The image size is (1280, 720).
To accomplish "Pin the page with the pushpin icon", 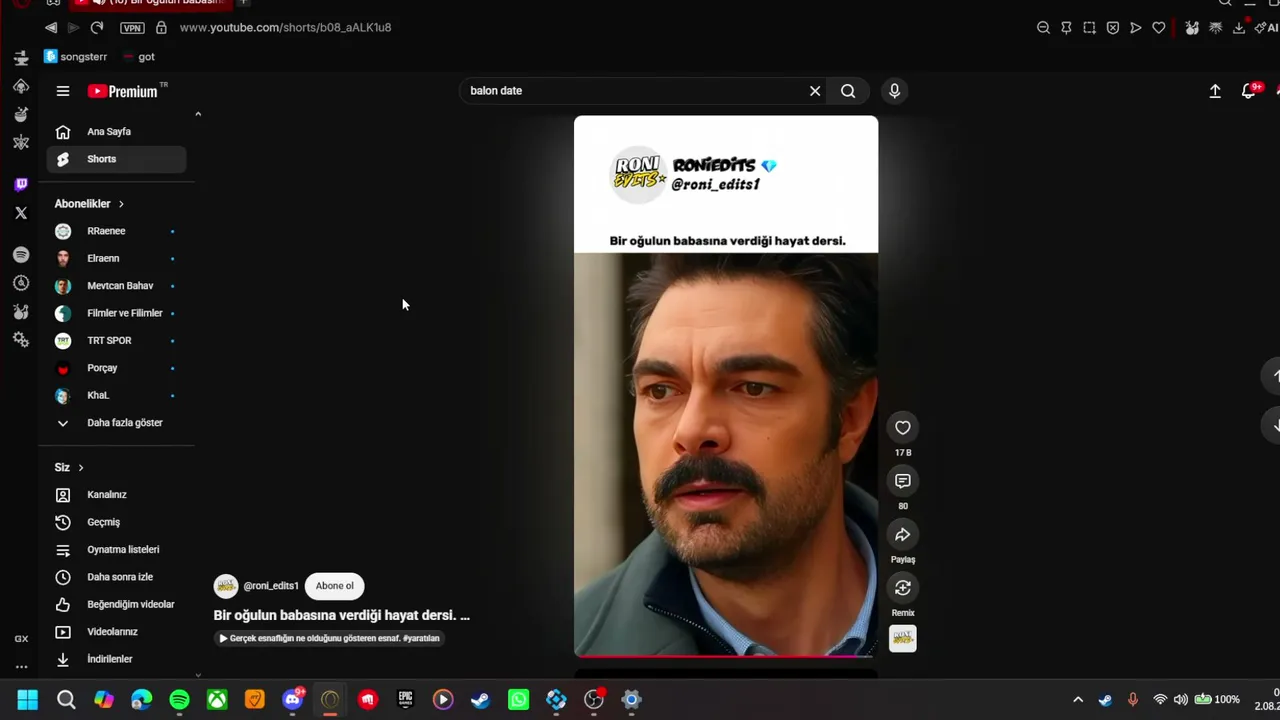I will 1066,28.
